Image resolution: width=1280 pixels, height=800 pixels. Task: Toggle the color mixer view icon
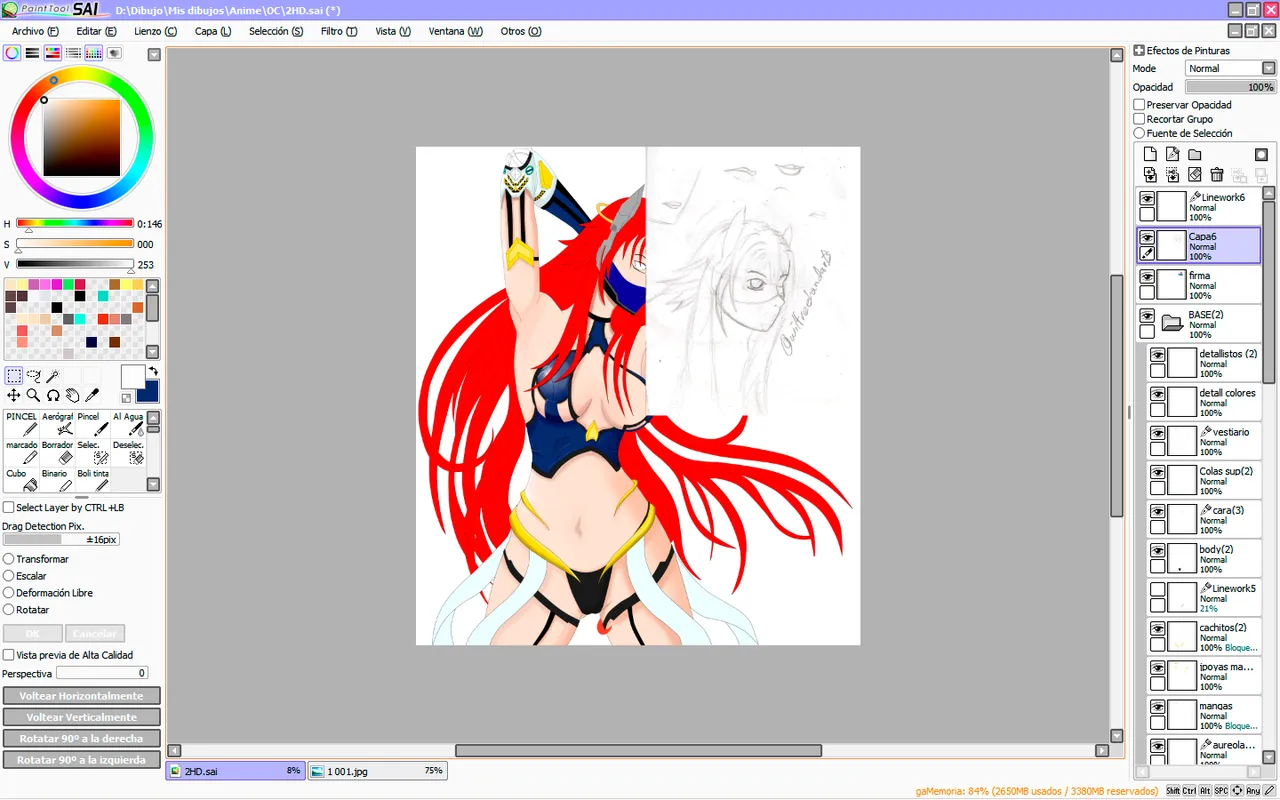pos(73,53)
